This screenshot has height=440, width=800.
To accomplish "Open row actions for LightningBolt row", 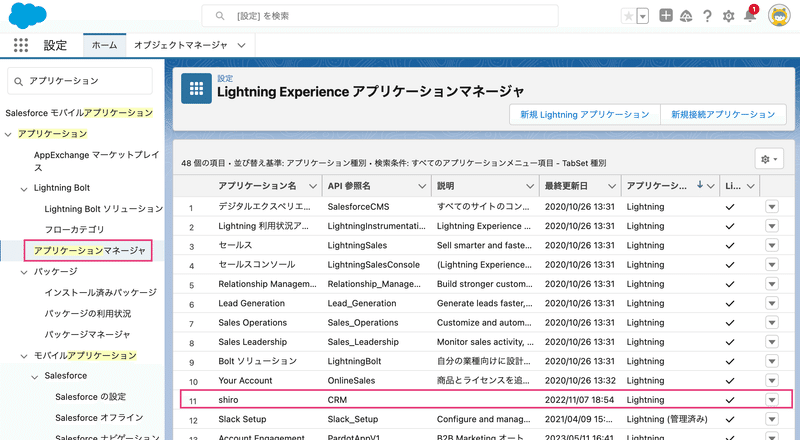I will (x=772, y=361).
